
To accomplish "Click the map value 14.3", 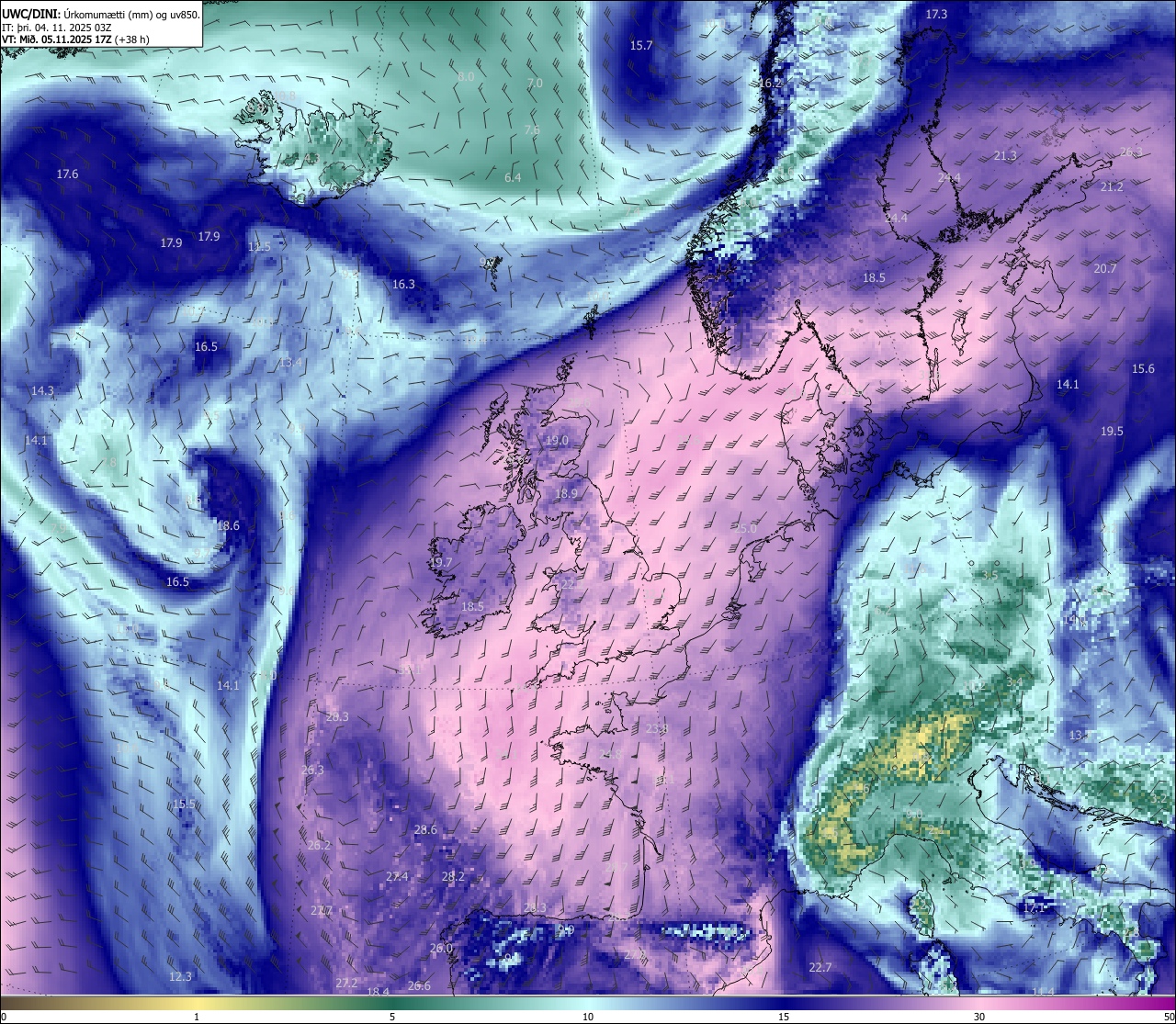I will tap(42, 391).
